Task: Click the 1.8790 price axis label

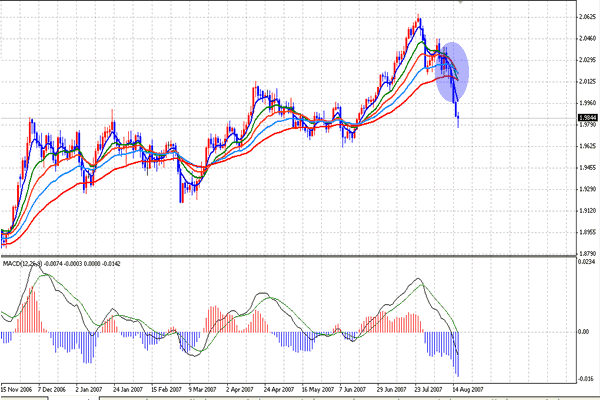Action: 587,255
